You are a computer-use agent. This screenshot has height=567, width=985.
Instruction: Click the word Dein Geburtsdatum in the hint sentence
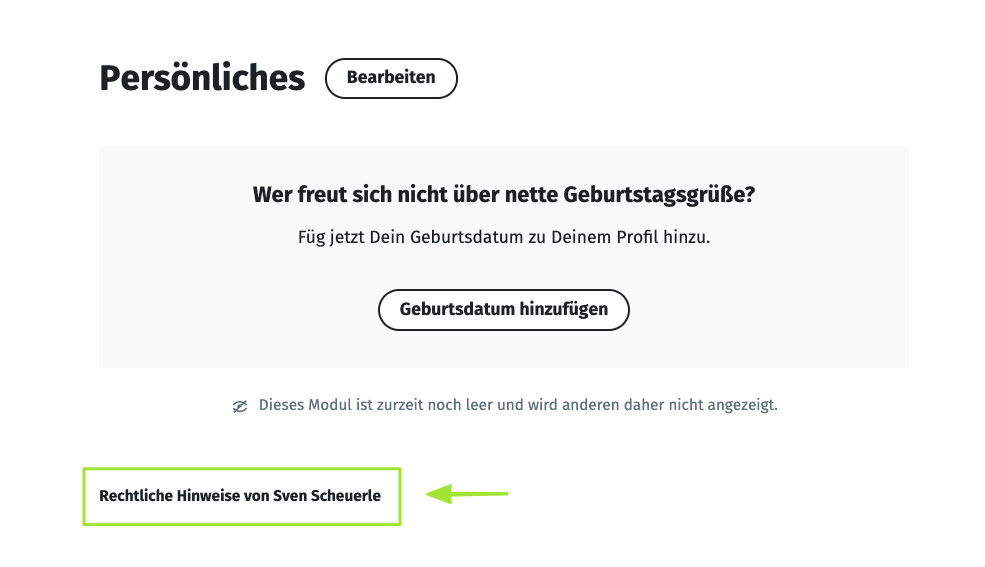pyautogui.click(x=423, y=239)
